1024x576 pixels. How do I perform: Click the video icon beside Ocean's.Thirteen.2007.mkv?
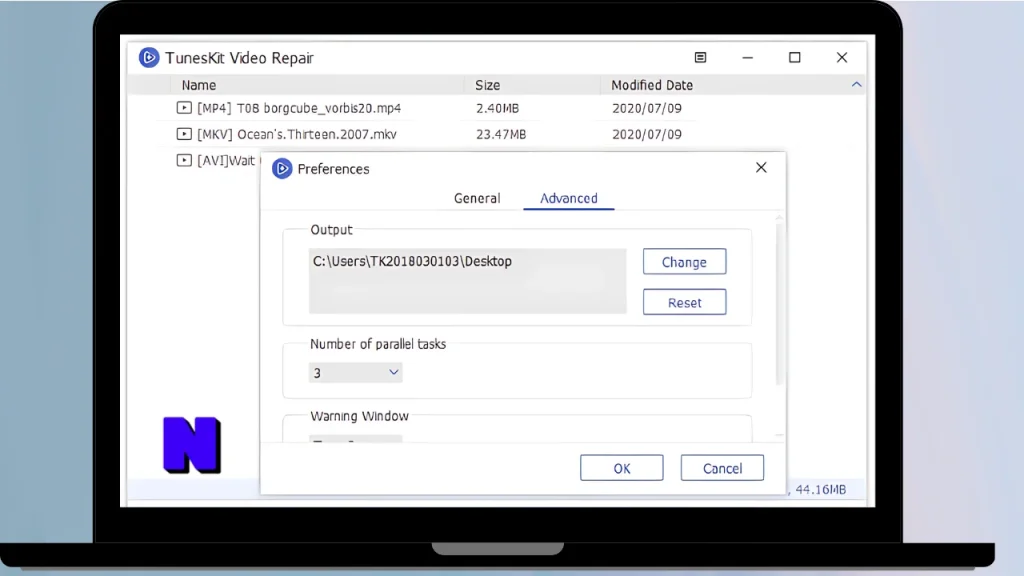click(x=184, y=134)
